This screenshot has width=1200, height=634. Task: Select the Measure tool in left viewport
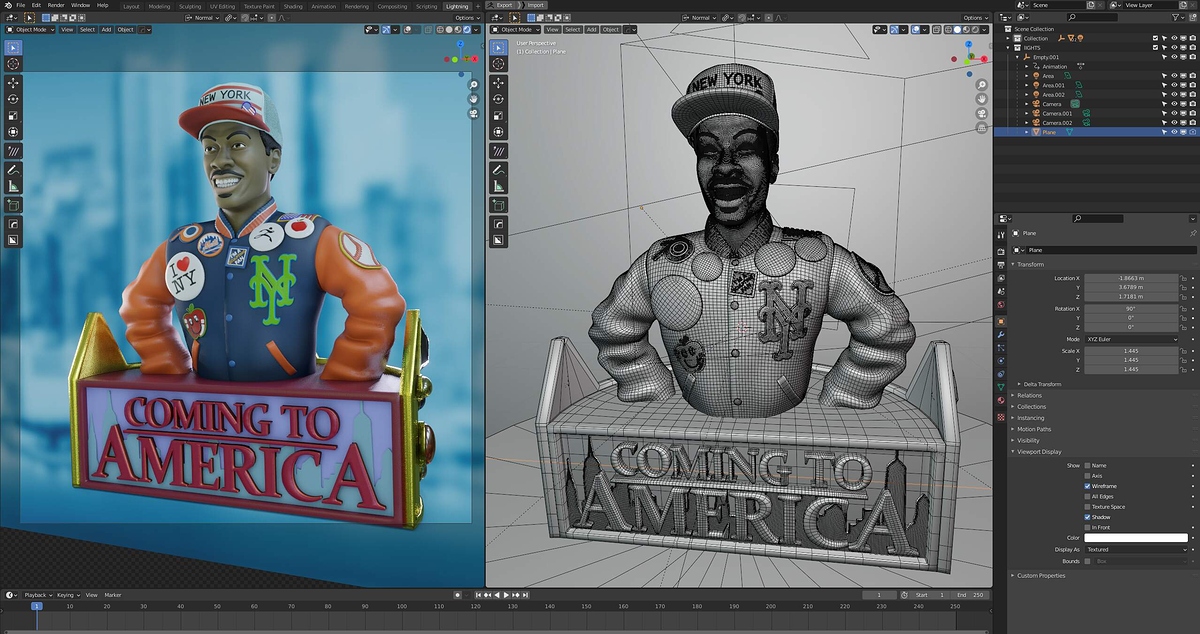pos(13,186)
